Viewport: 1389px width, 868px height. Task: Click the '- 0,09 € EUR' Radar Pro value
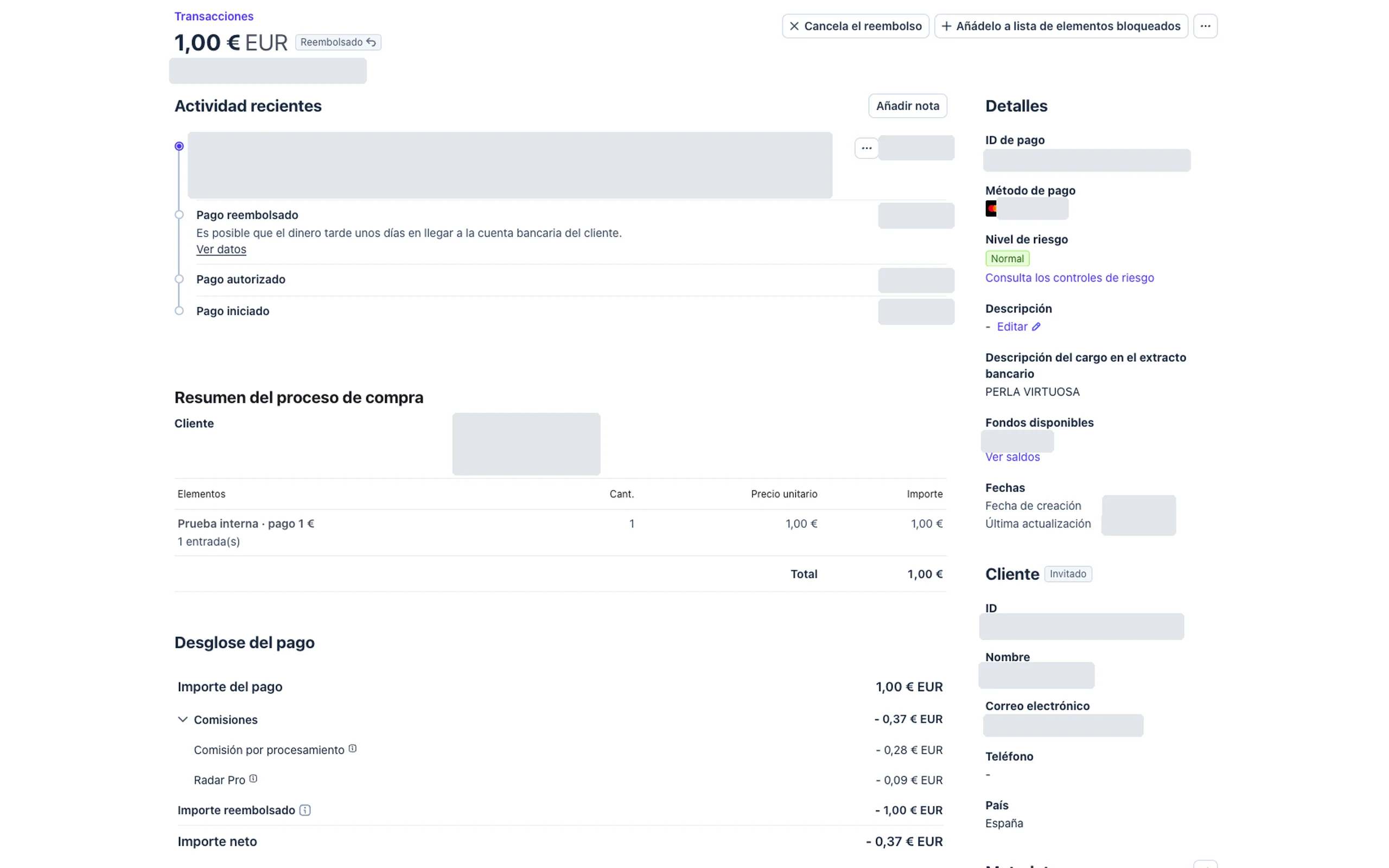click(x=909, y=780)
